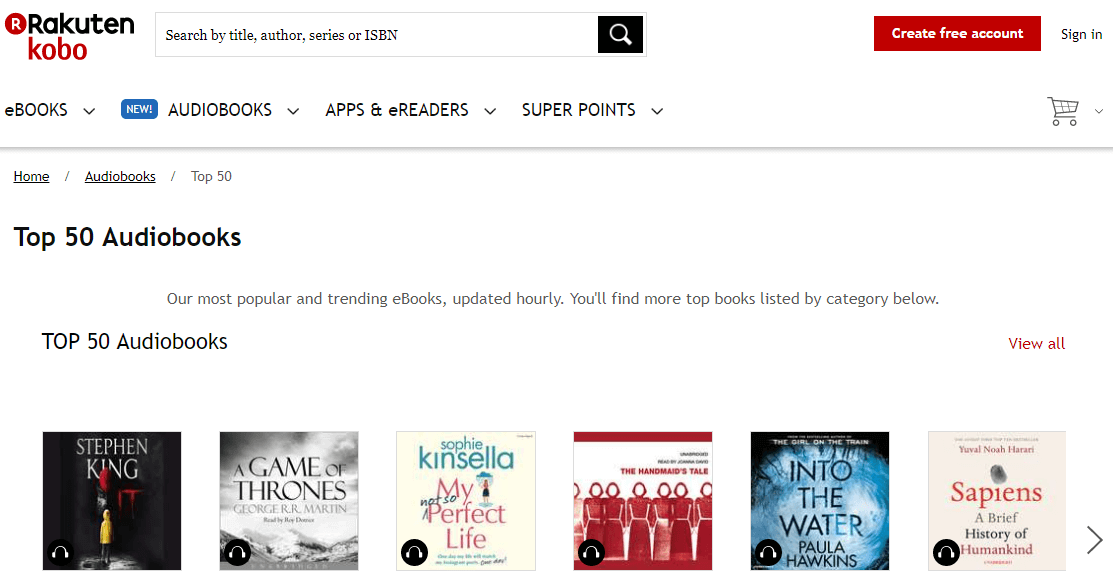Click headphones icon on Sapiens cover
Screen dimensions: 1113x575
[945, 552]
